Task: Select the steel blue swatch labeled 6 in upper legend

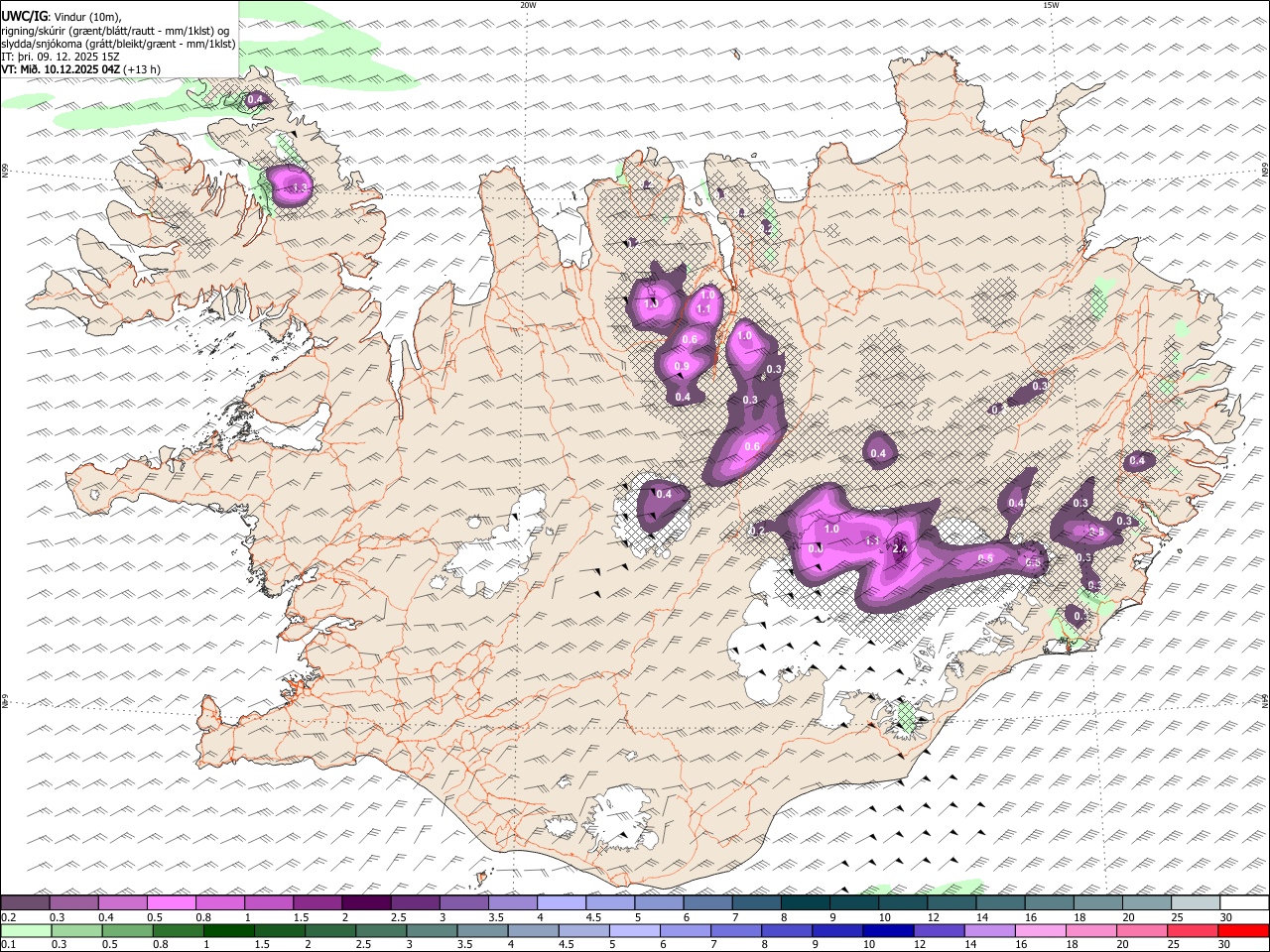Action: pos(707,903)
